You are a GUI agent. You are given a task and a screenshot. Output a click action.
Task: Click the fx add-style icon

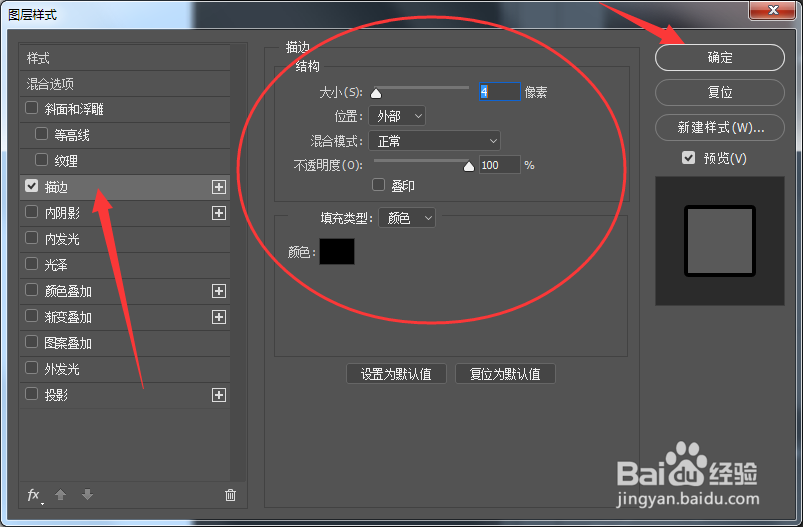click(34, 495)
